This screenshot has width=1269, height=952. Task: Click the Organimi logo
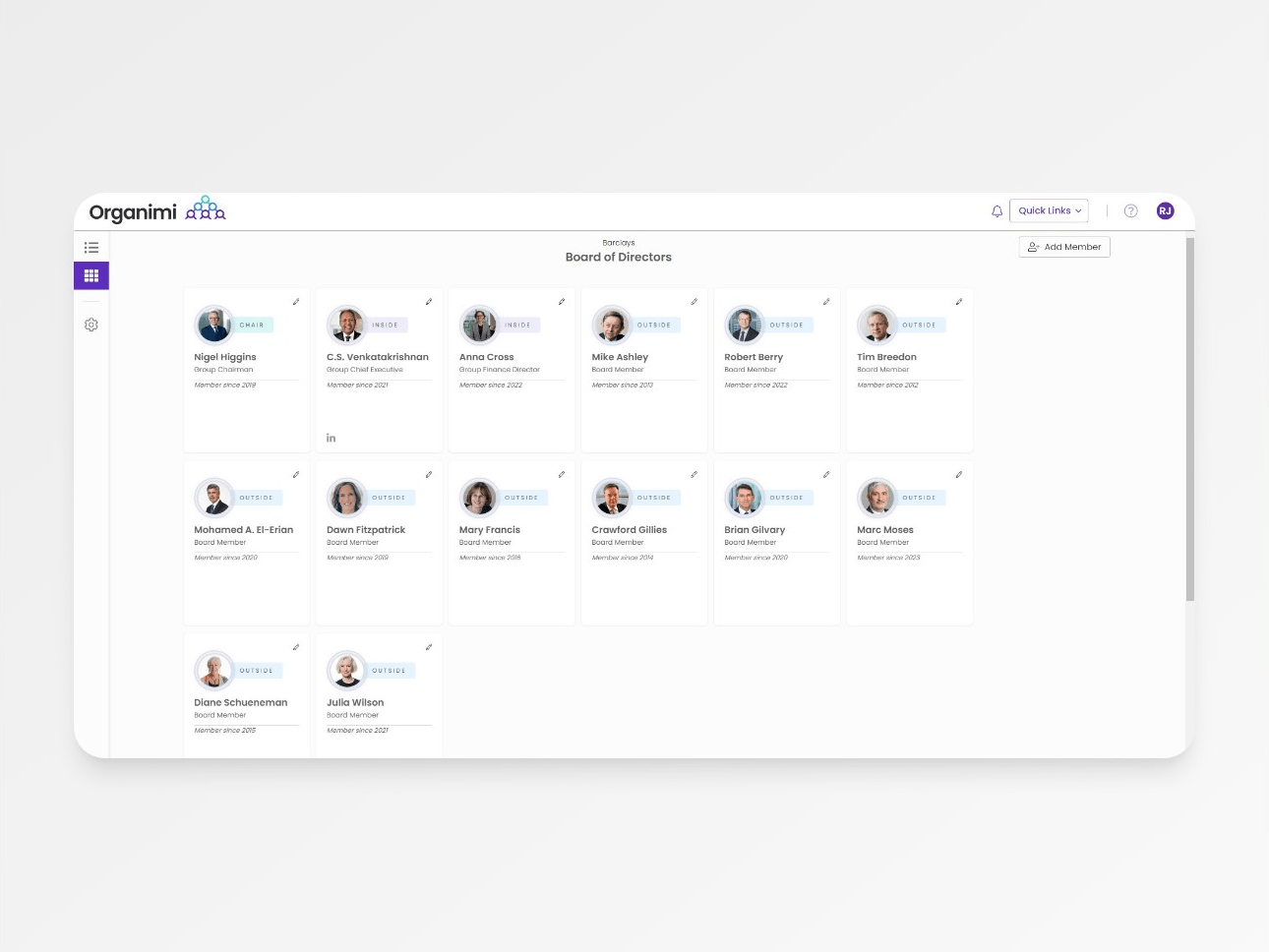[x=157, y=210]
